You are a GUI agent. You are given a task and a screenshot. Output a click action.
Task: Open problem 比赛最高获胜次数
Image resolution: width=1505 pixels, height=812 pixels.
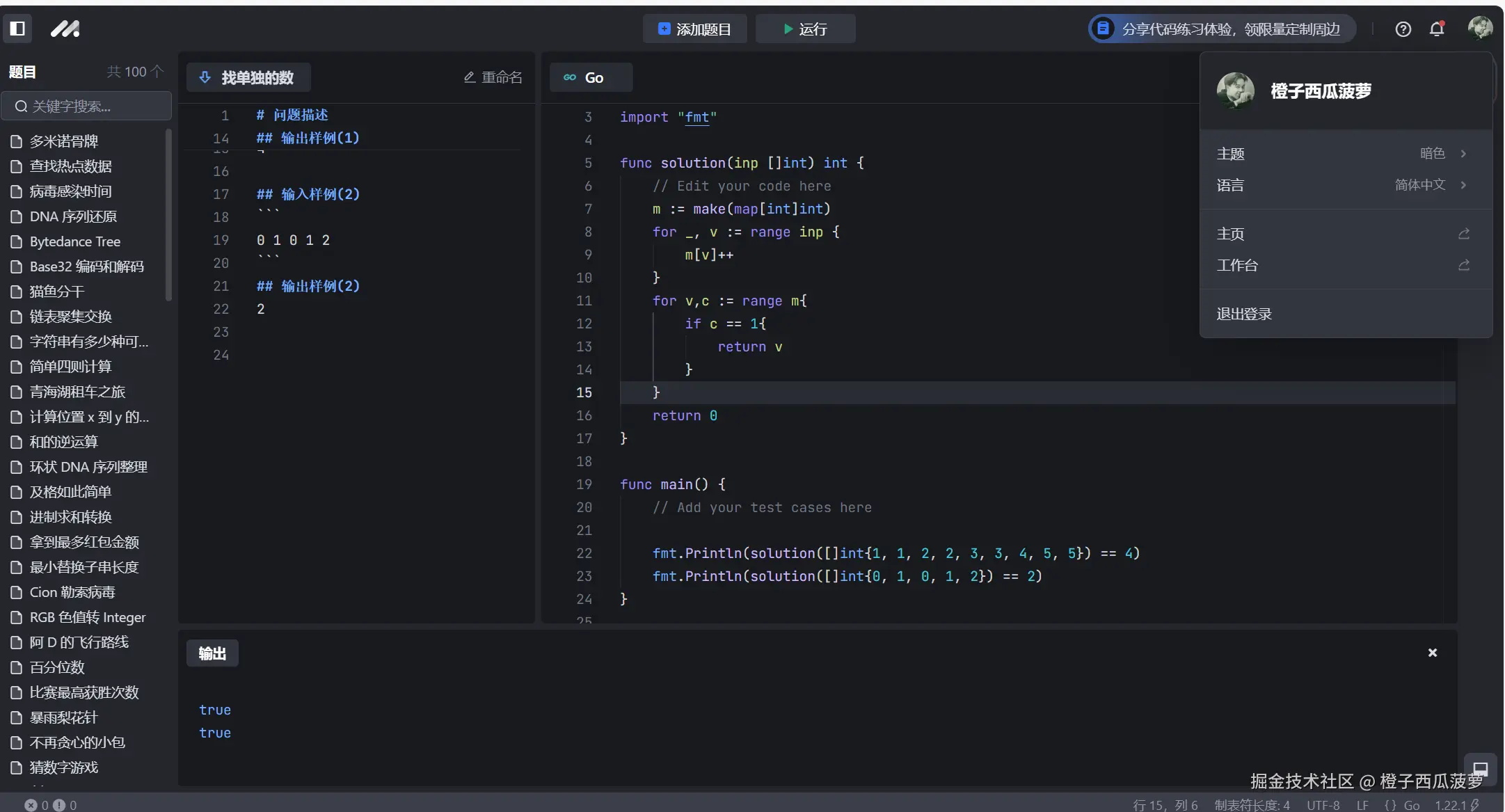[83, 692]
